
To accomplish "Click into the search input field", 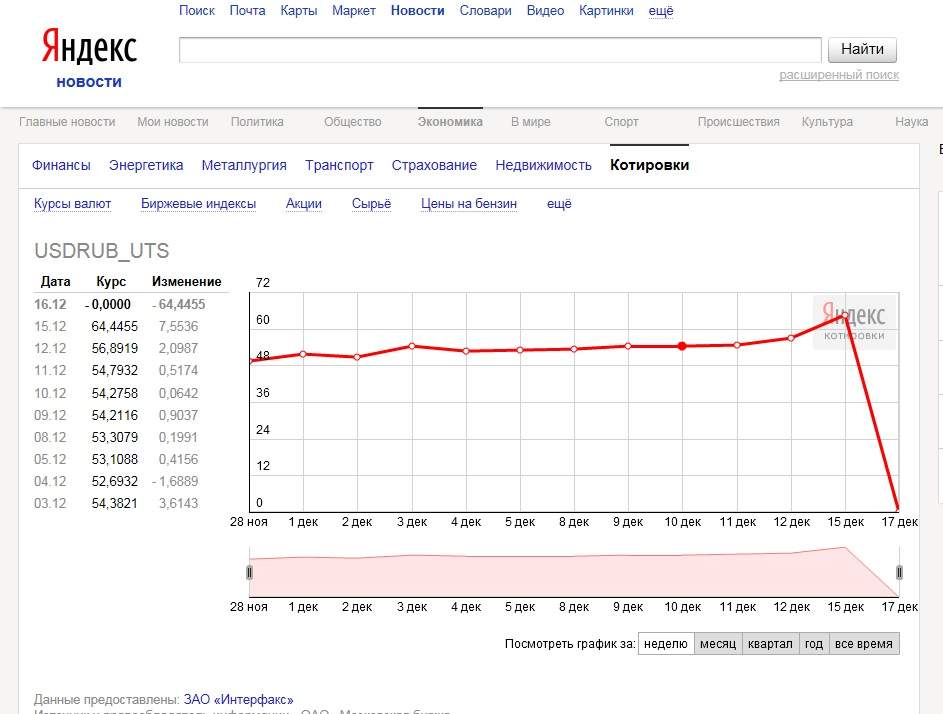I will coord(500,49).
